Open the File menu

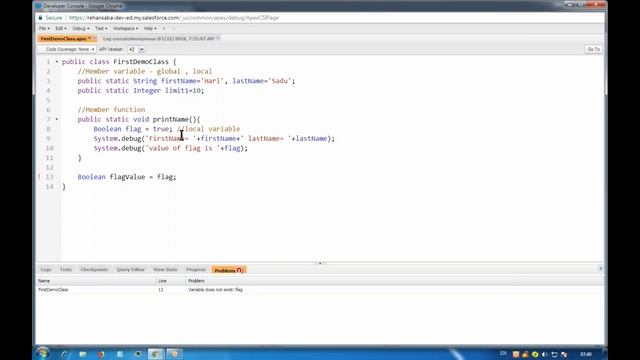44,29
